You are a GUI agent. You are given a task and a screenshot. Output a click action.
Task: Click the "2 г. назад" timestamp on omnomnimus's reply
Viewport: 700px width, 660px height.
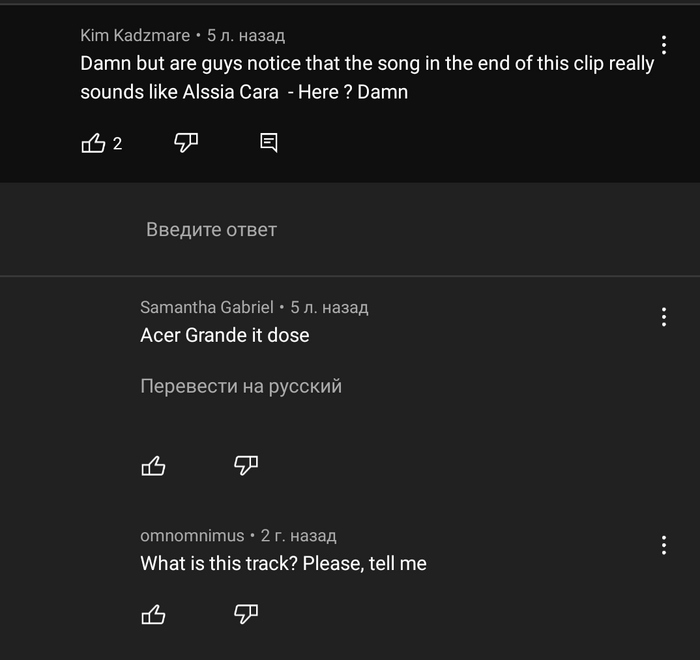(298, 535)
